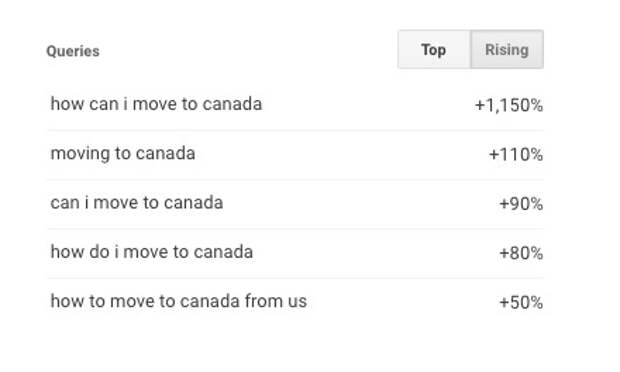Click the +50% rising value

(x=521, y=302)
